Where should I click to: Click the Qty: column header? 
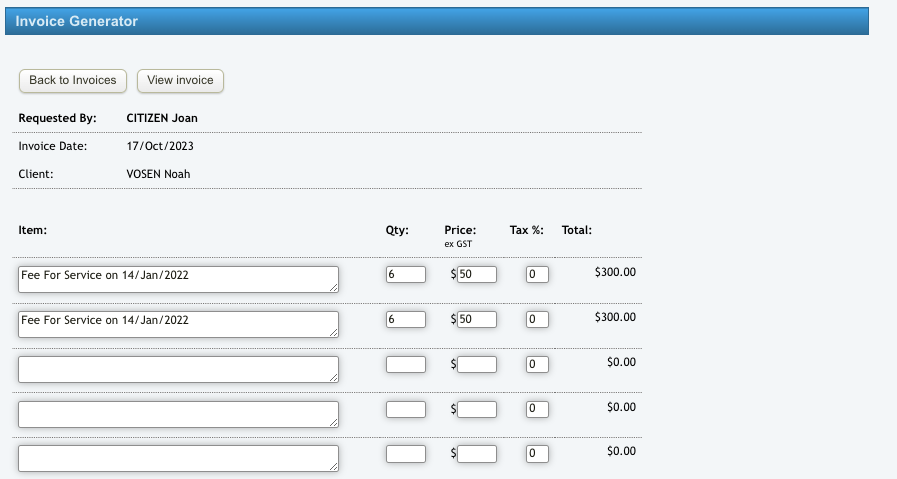(397, 230)
